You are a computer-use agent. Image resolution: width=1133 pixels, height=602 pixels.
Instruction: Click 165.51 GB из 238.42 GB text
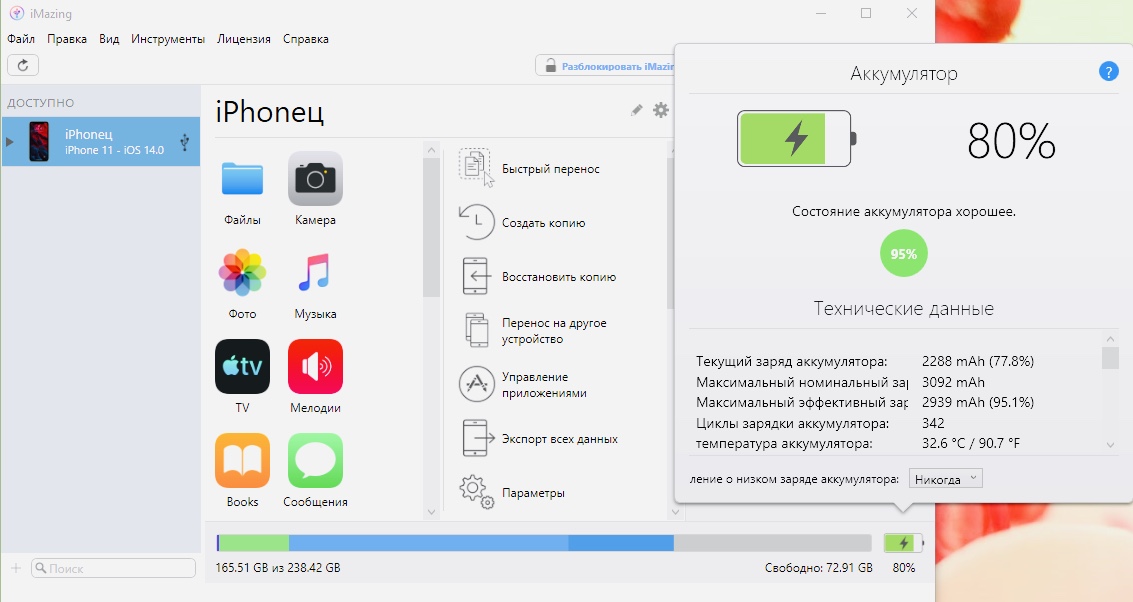pos(277,567)
